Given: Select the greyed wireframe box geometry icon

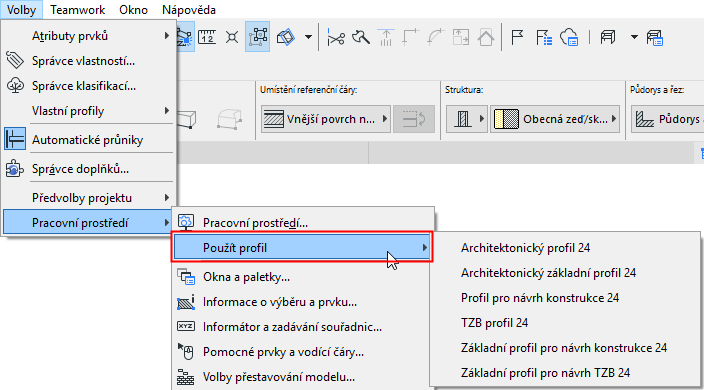Looking at the screenshot, I should [229, 119].
